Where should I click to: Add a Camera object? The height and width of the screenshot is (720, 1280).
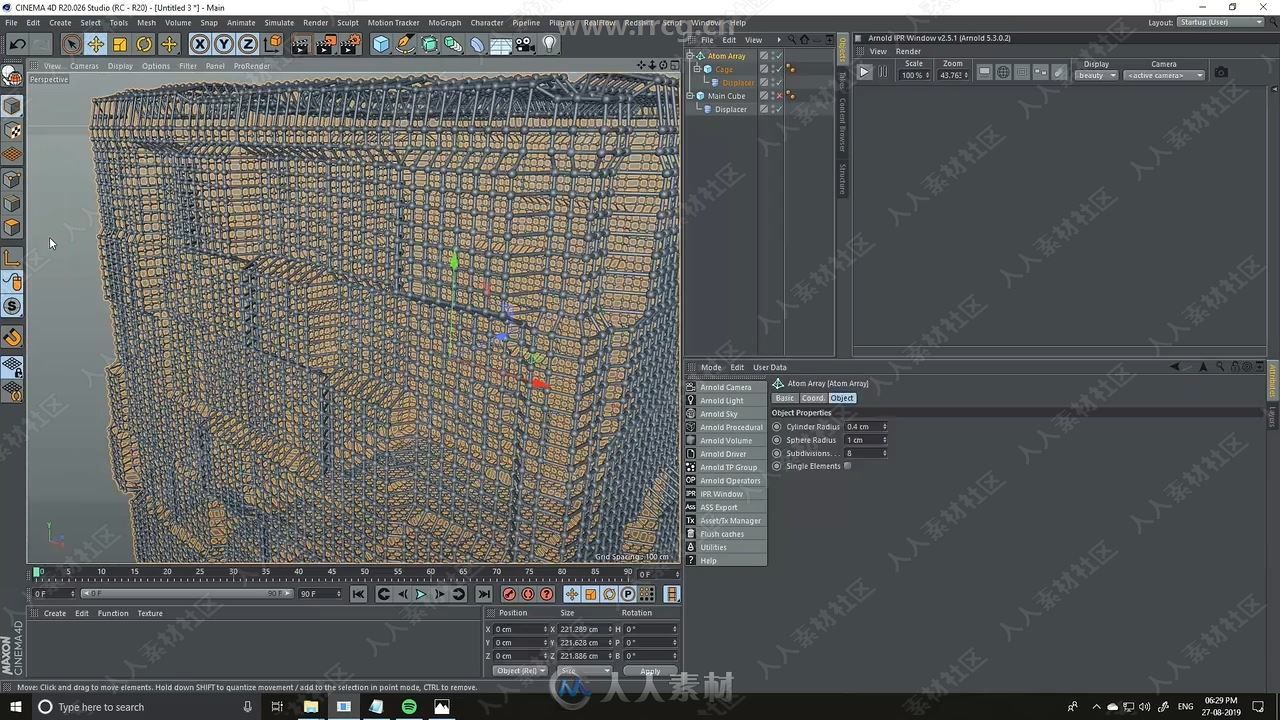click(x=526, y=44)
